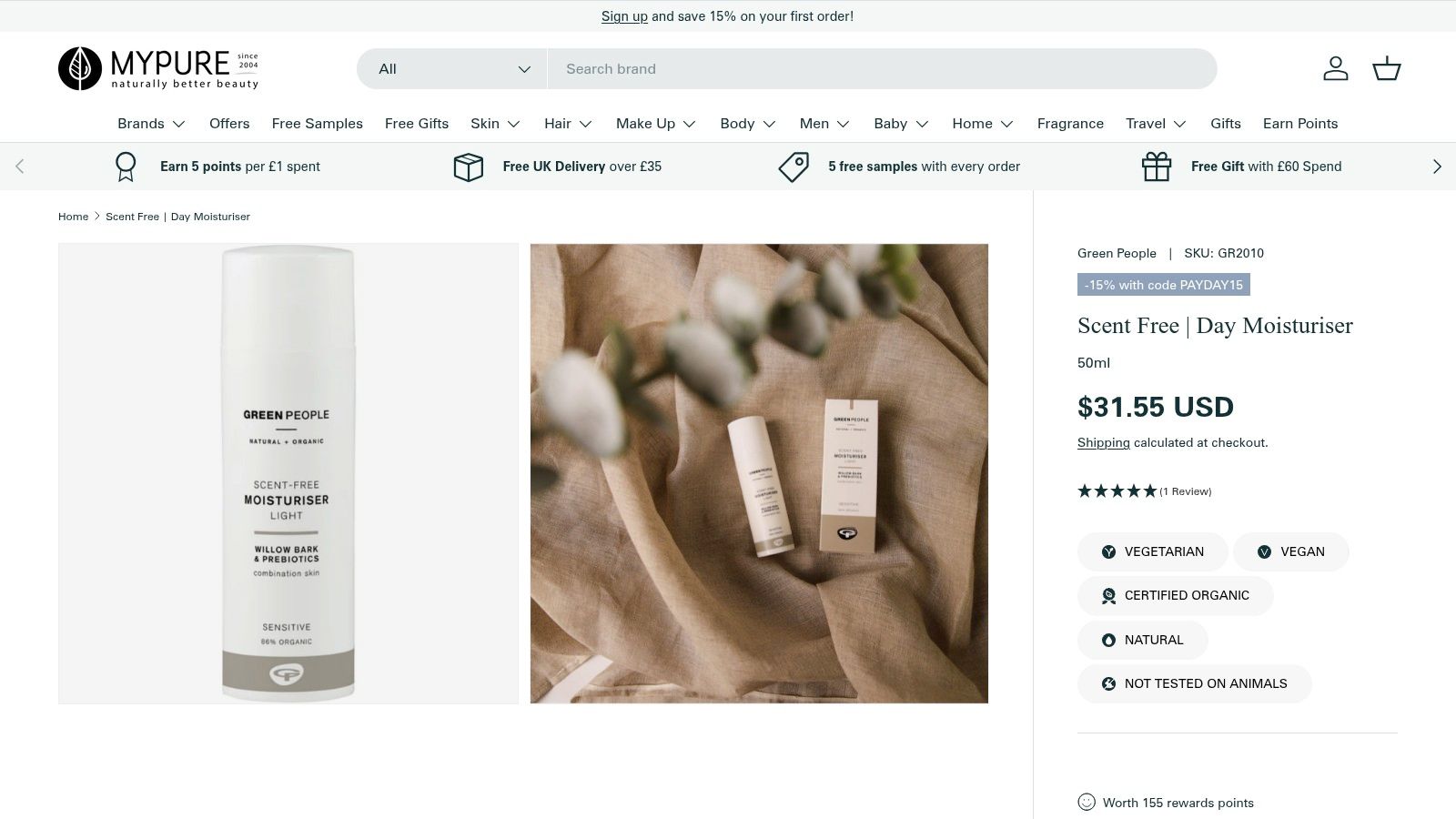
Task: Click the Certified Organic badge icon
Action: (1108, 595)
